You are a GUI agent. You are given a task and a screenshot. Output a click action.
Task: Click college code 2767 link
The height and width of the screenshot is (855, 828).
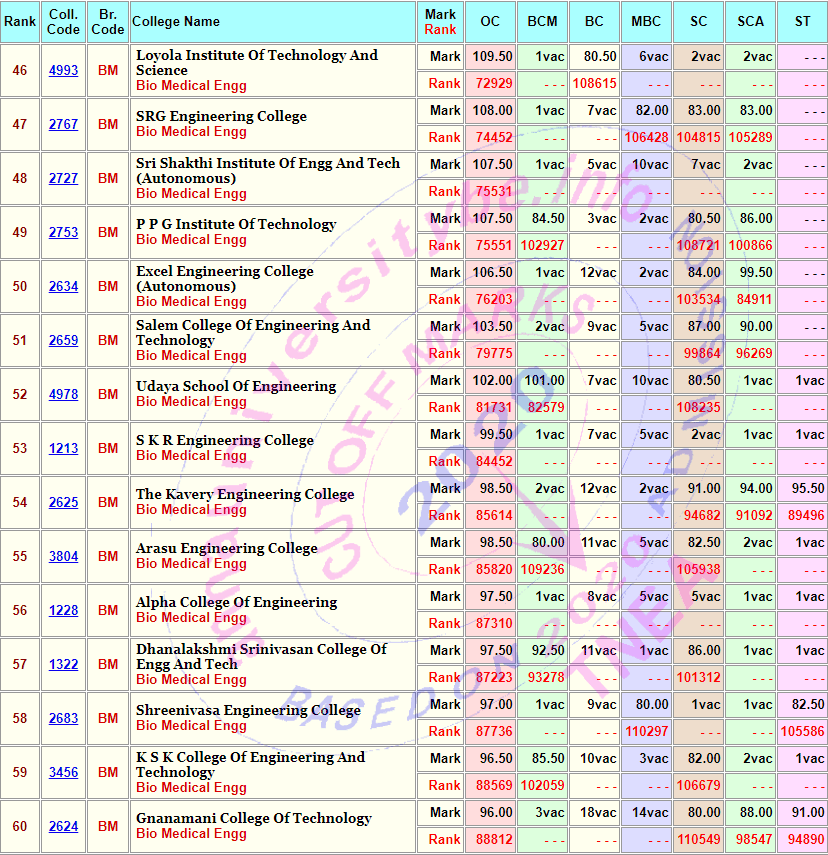pyautogui.click(x=63, y=124)
